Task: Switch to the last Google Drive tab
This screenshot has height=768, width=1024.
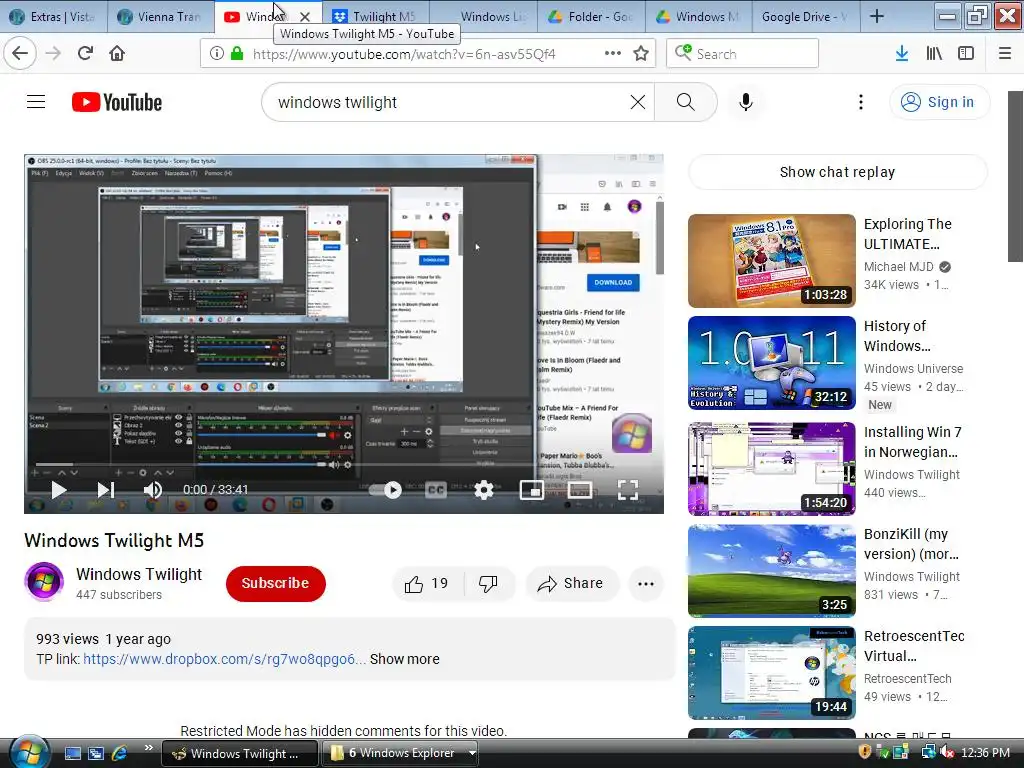Action: pos(805,16)
